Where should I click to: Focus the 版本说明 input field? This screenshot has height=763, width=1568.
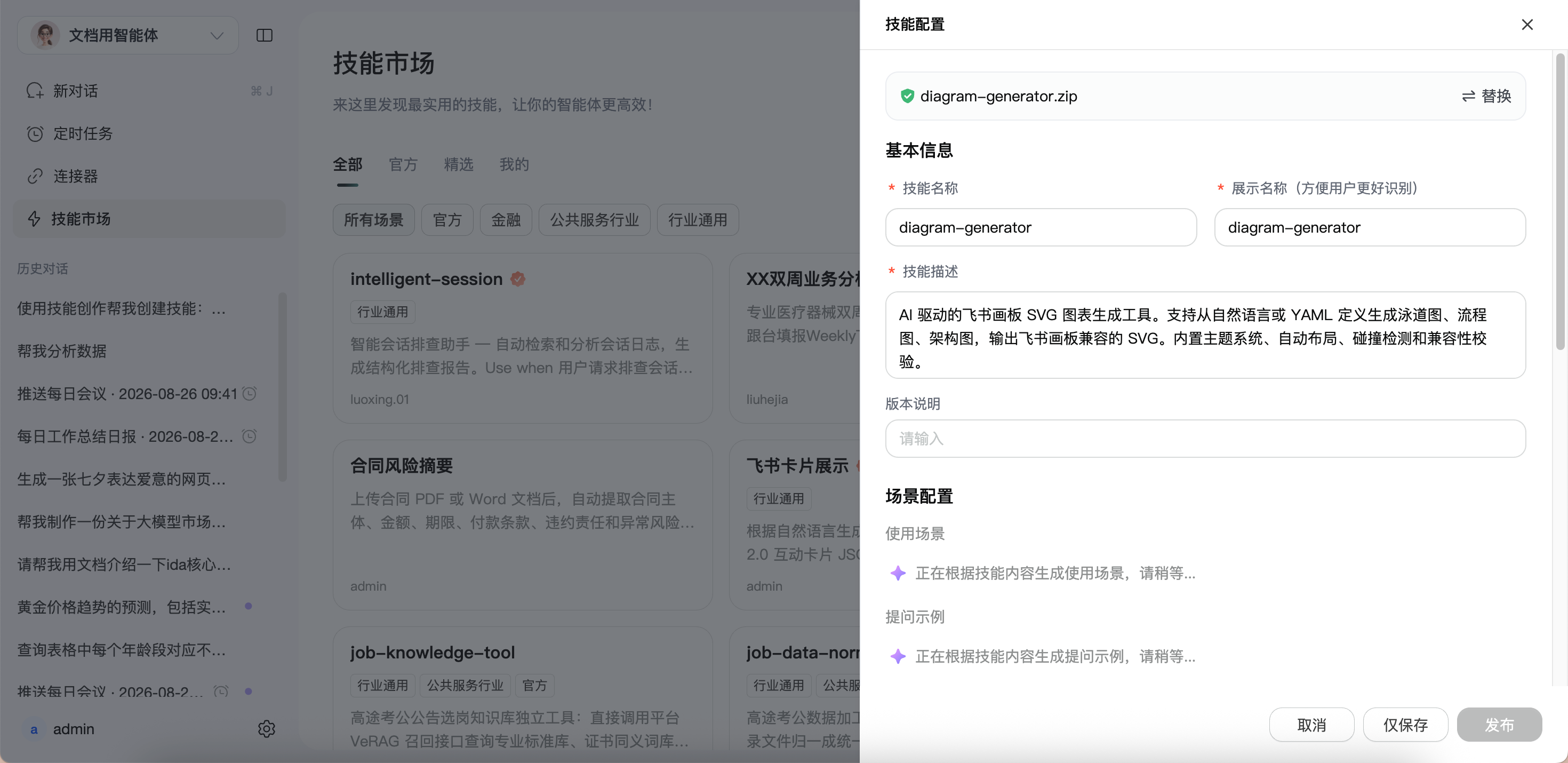[1205, 439]
